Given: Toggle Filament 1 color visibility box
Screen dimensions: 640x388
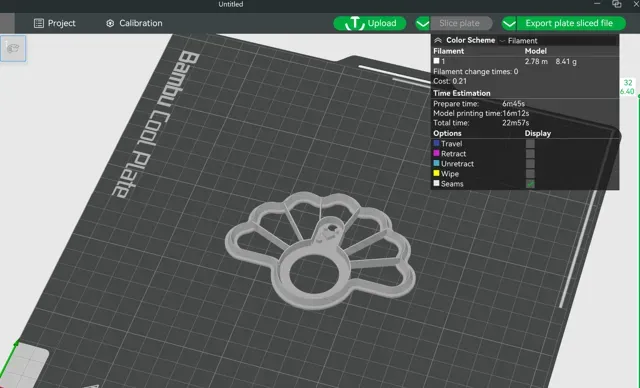Looking at the screenshot, I should [x=436, y=61].
